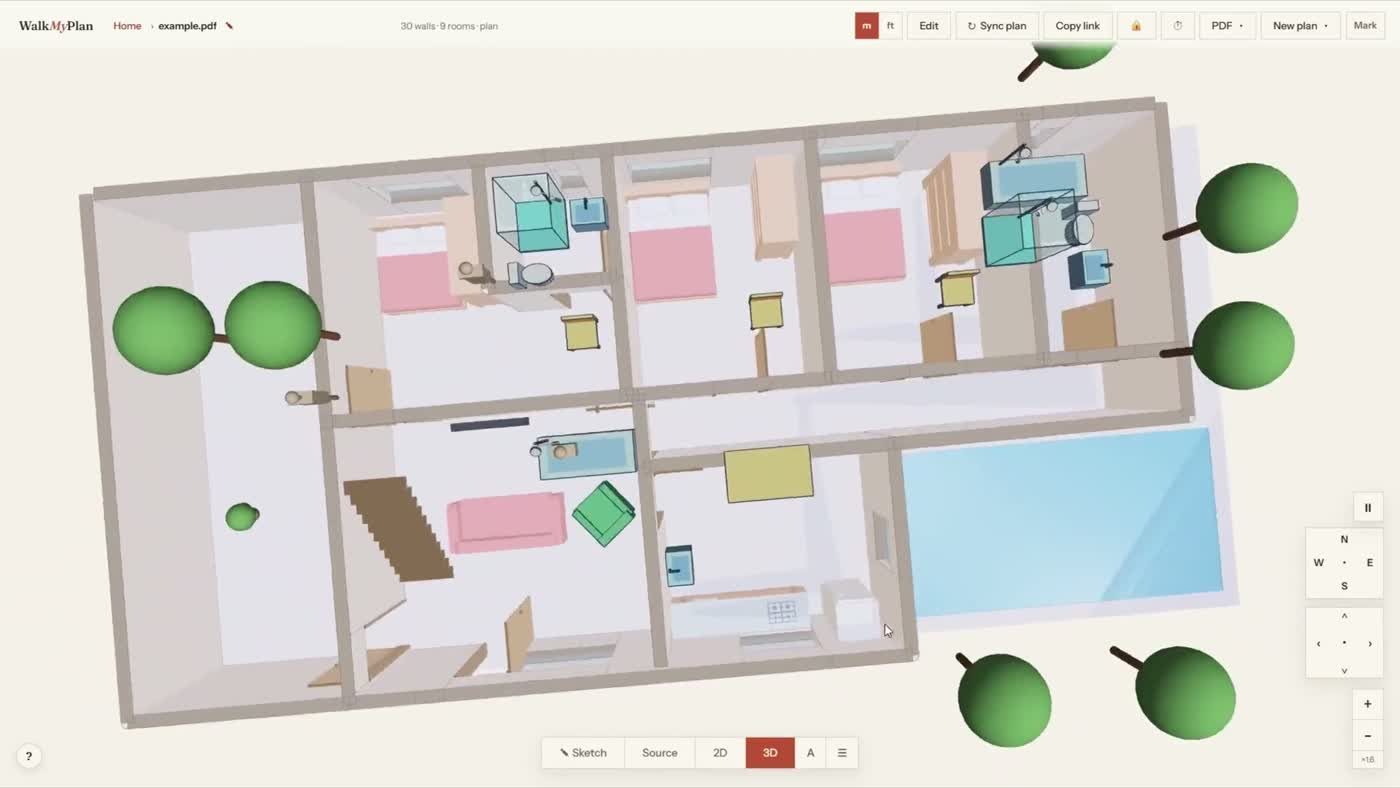
Task: Face the view East
Action: pyautogui.click(x=1370, y=563)
